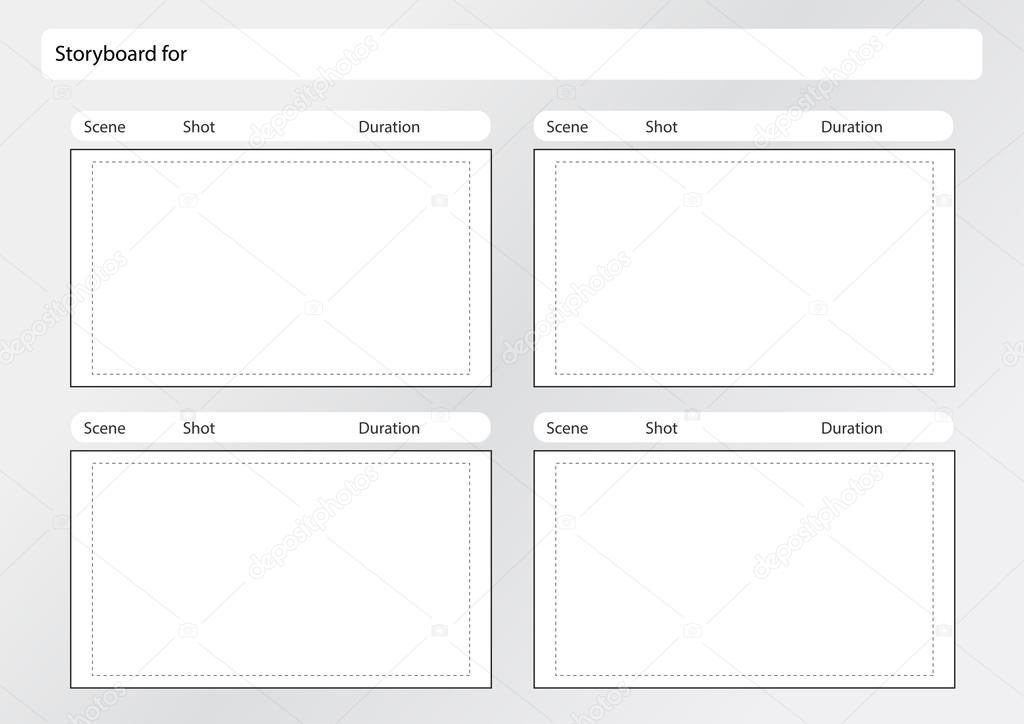
Task: Select the Scene label of the top-right panel
Action: 567,127
